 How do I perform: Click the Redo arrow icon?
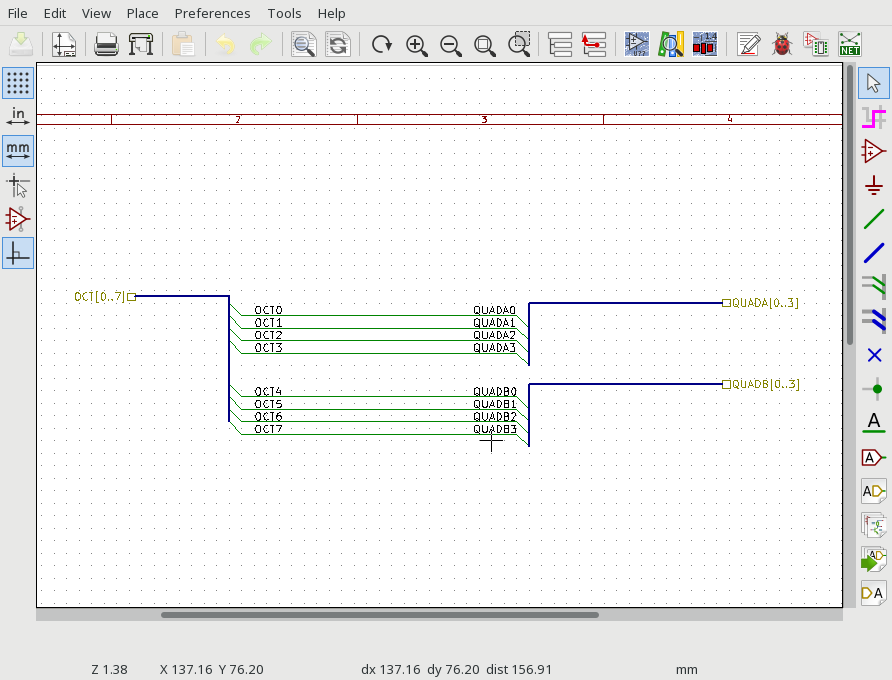[x=260, y=44]
